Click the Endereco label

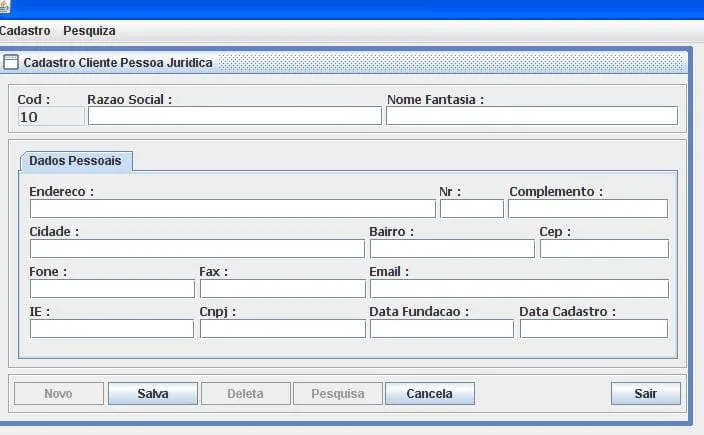tap(62, 192)
